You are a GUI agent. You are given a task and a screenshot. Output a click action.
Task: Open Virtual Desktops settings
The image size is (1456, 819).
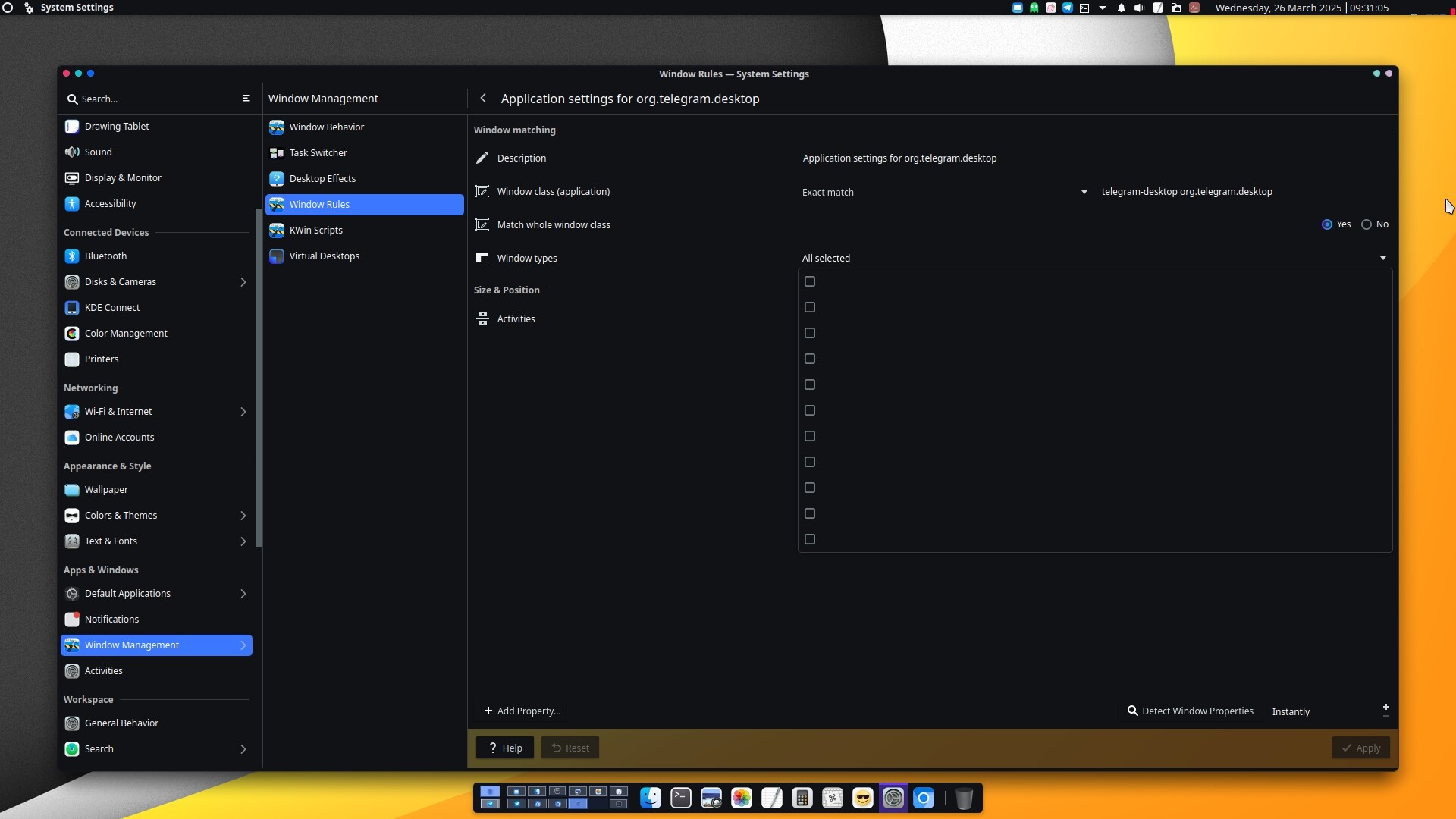[x=364, y=256]
